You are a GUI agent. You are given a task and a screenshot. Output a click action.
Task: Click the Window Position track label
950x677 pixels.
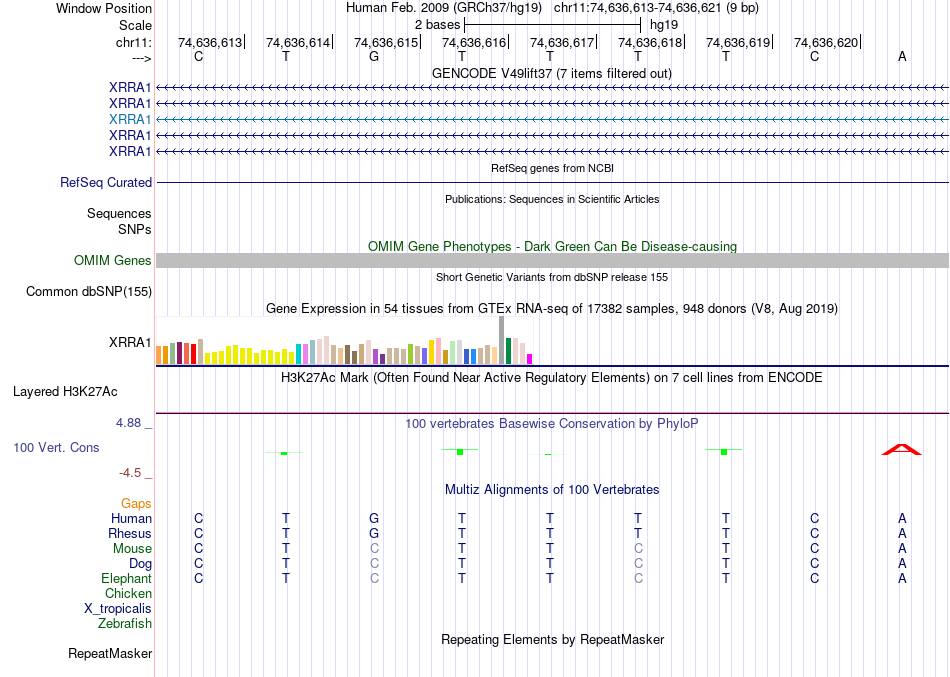104,8
